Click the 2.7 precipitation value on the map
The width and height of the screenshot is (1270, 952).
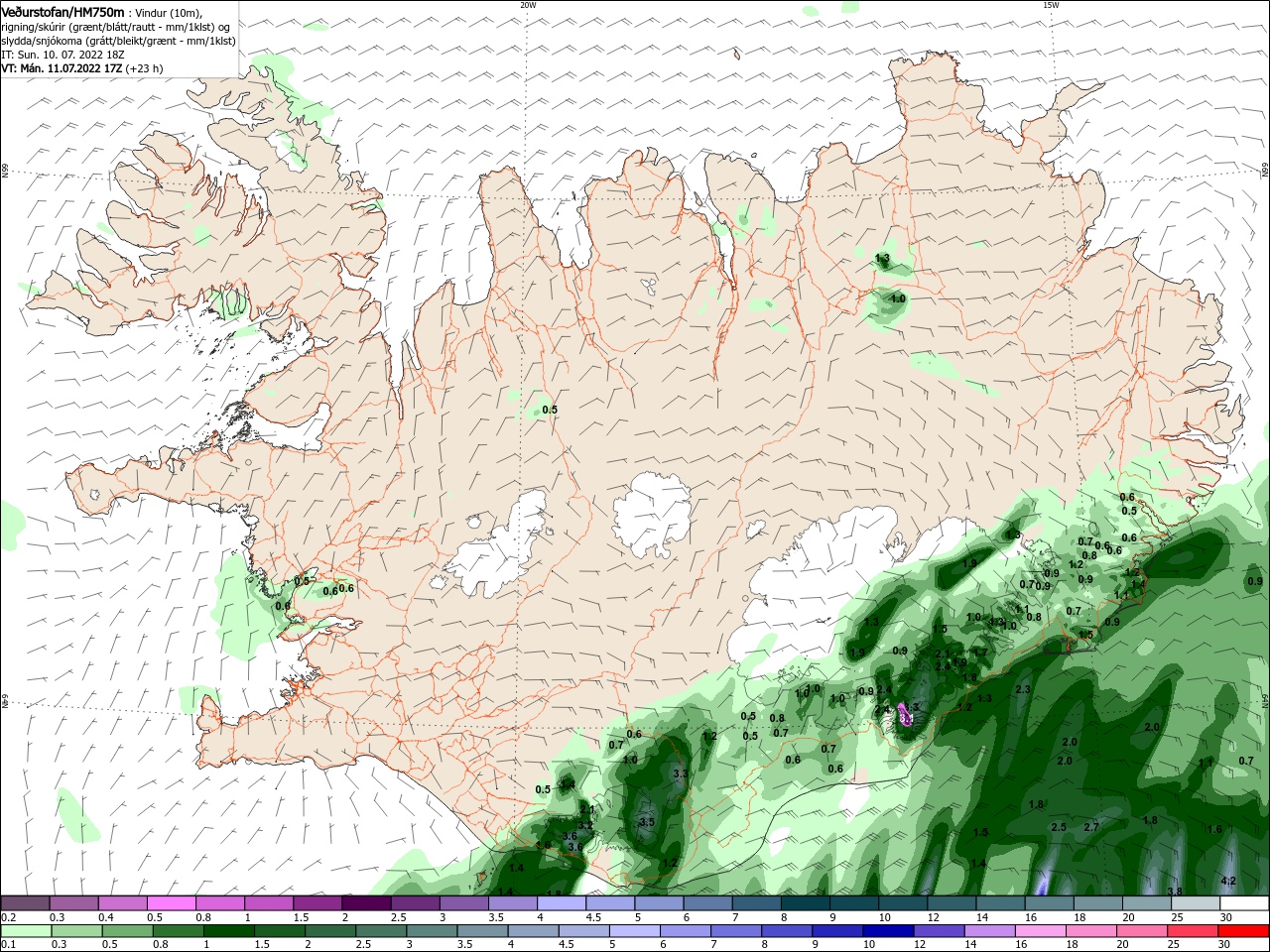1091,827
